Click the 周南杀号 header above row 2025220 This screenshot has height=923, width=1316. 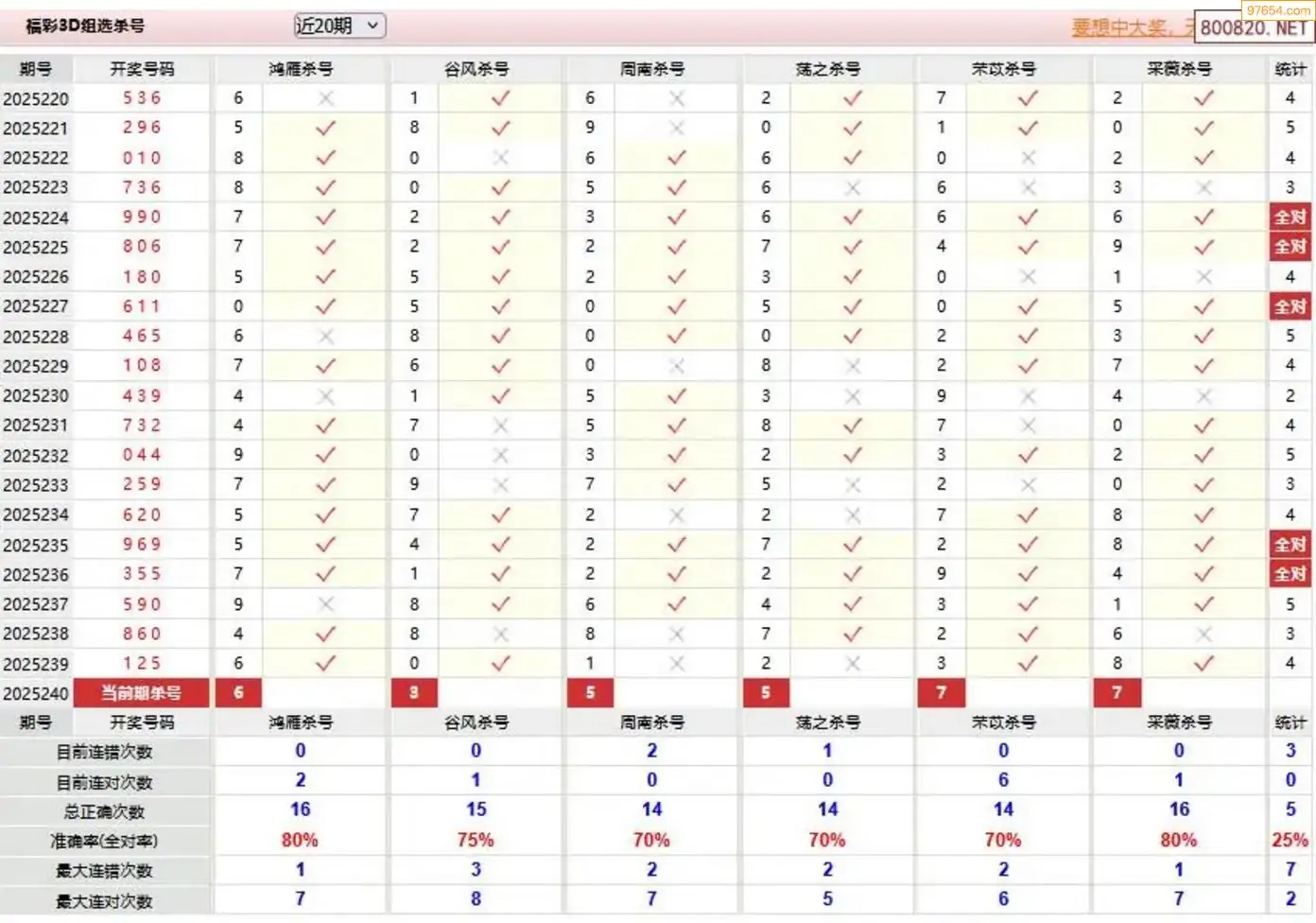point(652,69)
